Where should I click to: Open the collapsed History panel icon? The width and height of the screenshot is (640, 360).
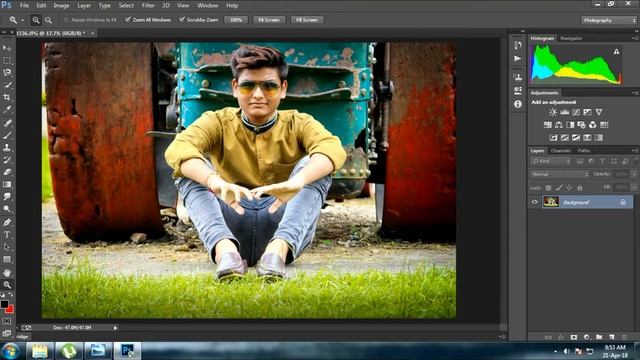click(x=518, y=45)
